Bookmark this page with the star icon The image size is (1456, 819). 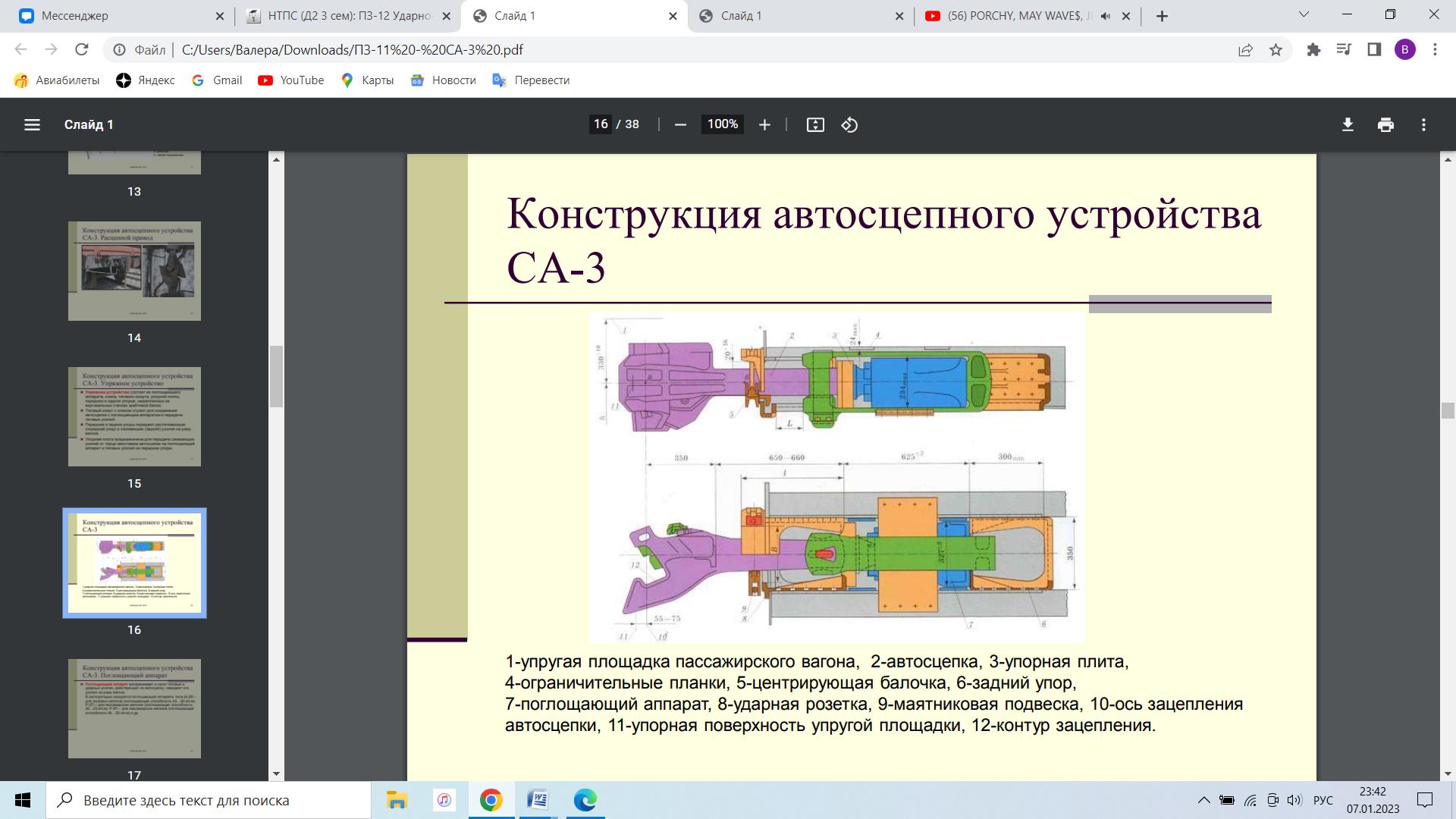[1276, 50]
